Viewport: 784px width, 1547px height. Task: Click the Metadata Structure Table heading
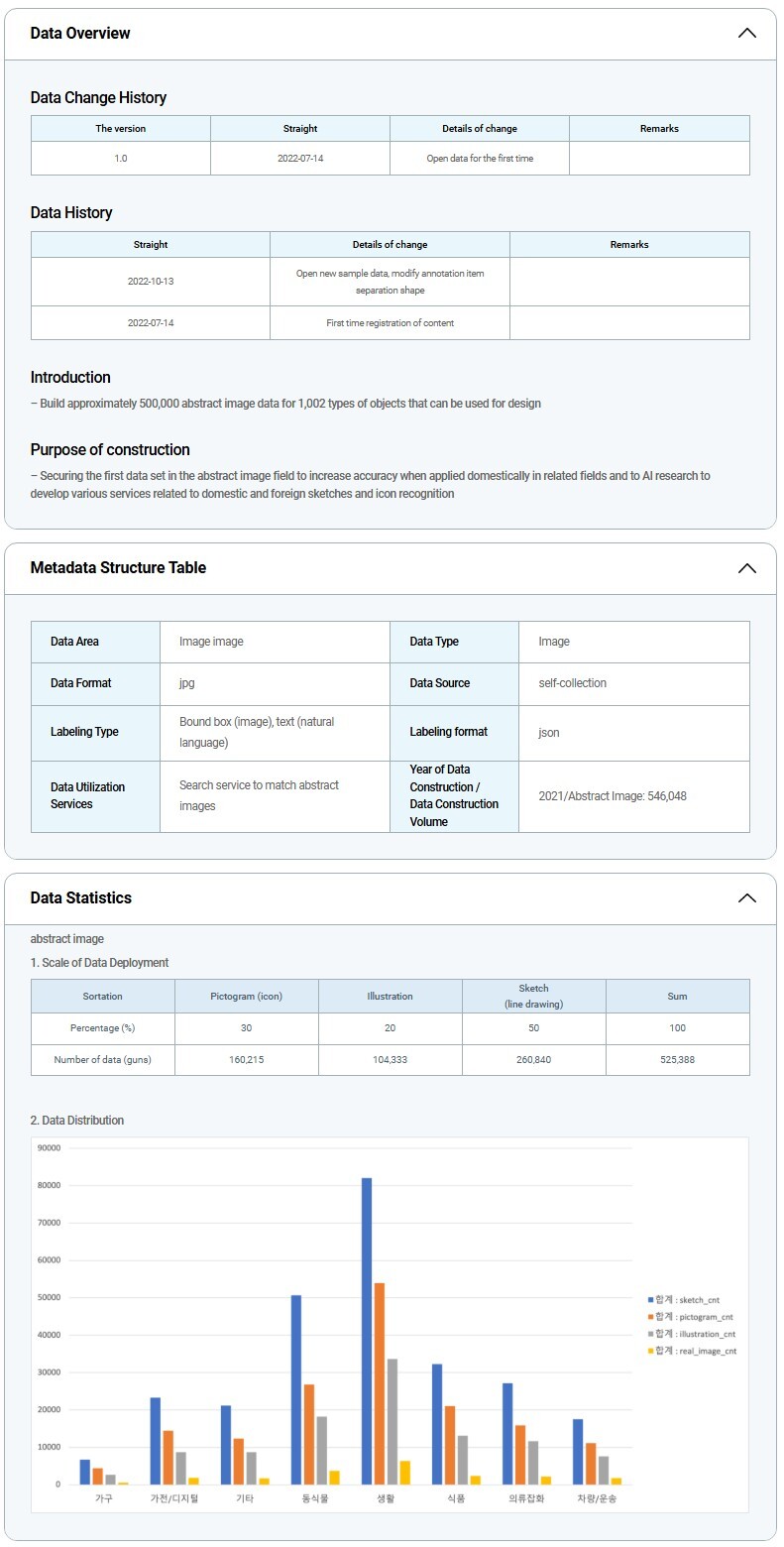click(x=118, y=568)
